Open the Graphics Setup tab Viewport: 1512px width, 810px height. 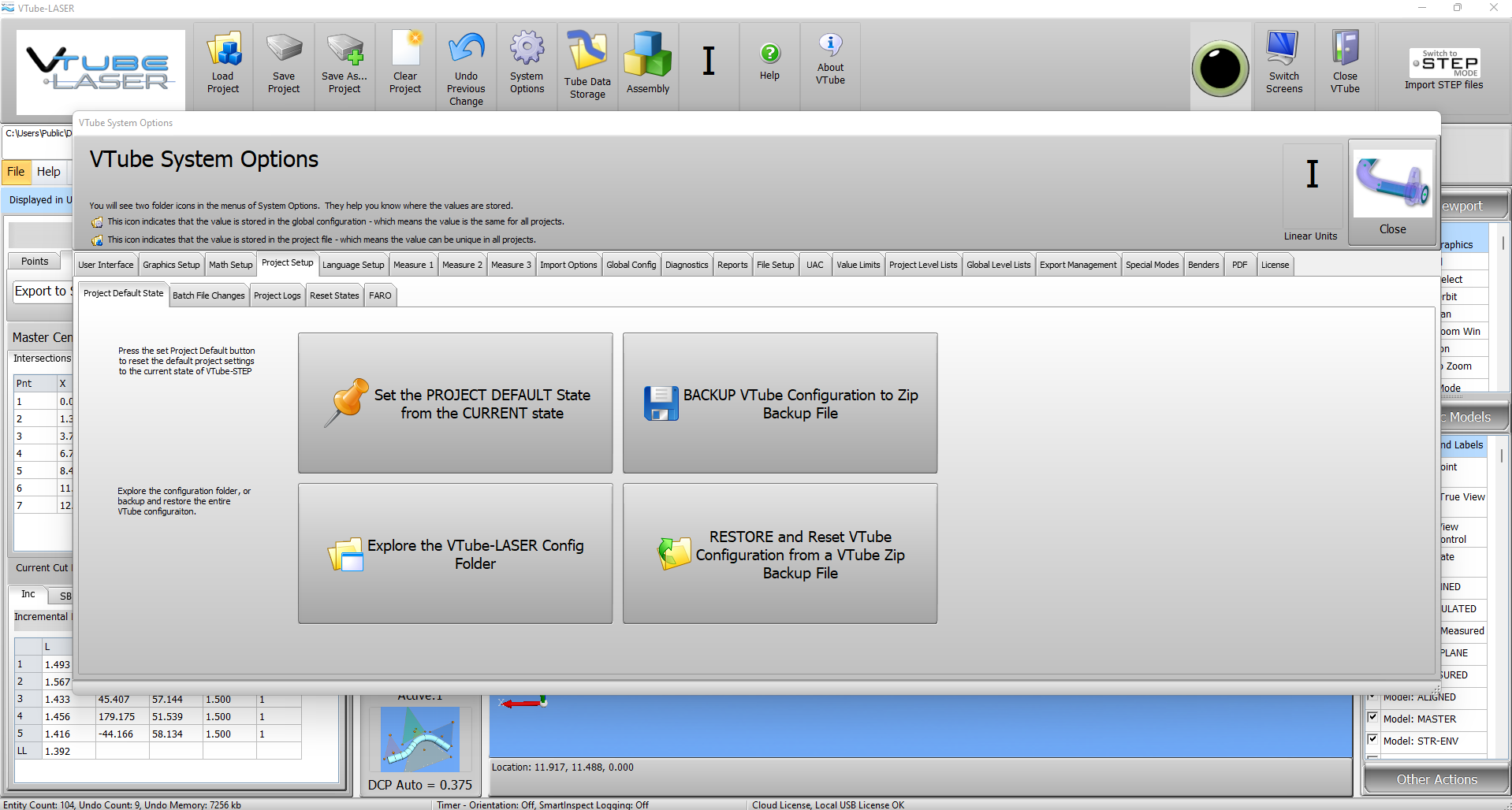[x=171, y=265]
